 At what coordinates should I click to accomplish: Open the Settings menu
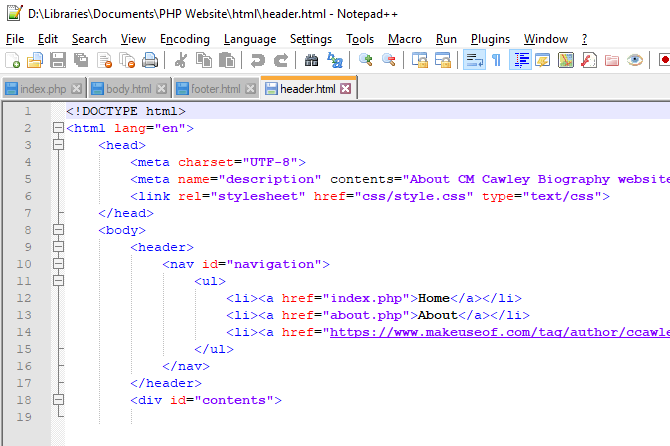[x=311, y=39]
